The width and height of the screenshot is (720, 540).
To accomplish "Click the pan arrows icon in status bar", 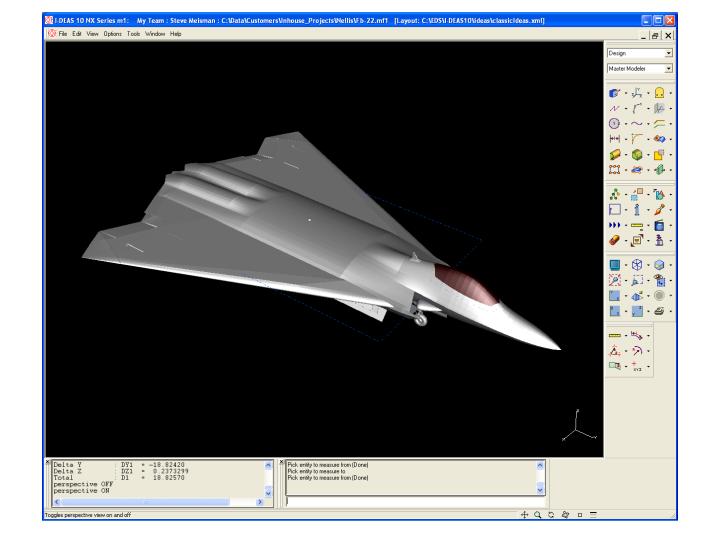I will click(x=524, y=515).
